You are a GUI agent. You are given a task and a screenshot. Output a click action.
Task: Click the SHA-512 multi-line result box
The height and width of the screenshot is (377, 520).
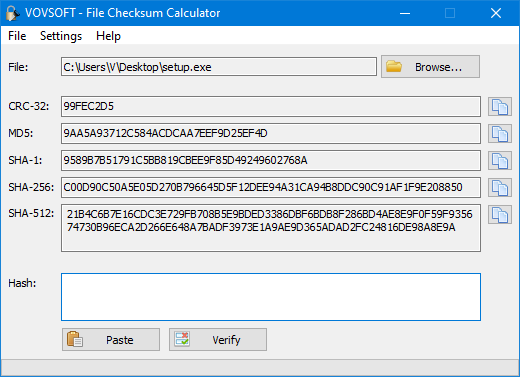(x=271, y=228)
